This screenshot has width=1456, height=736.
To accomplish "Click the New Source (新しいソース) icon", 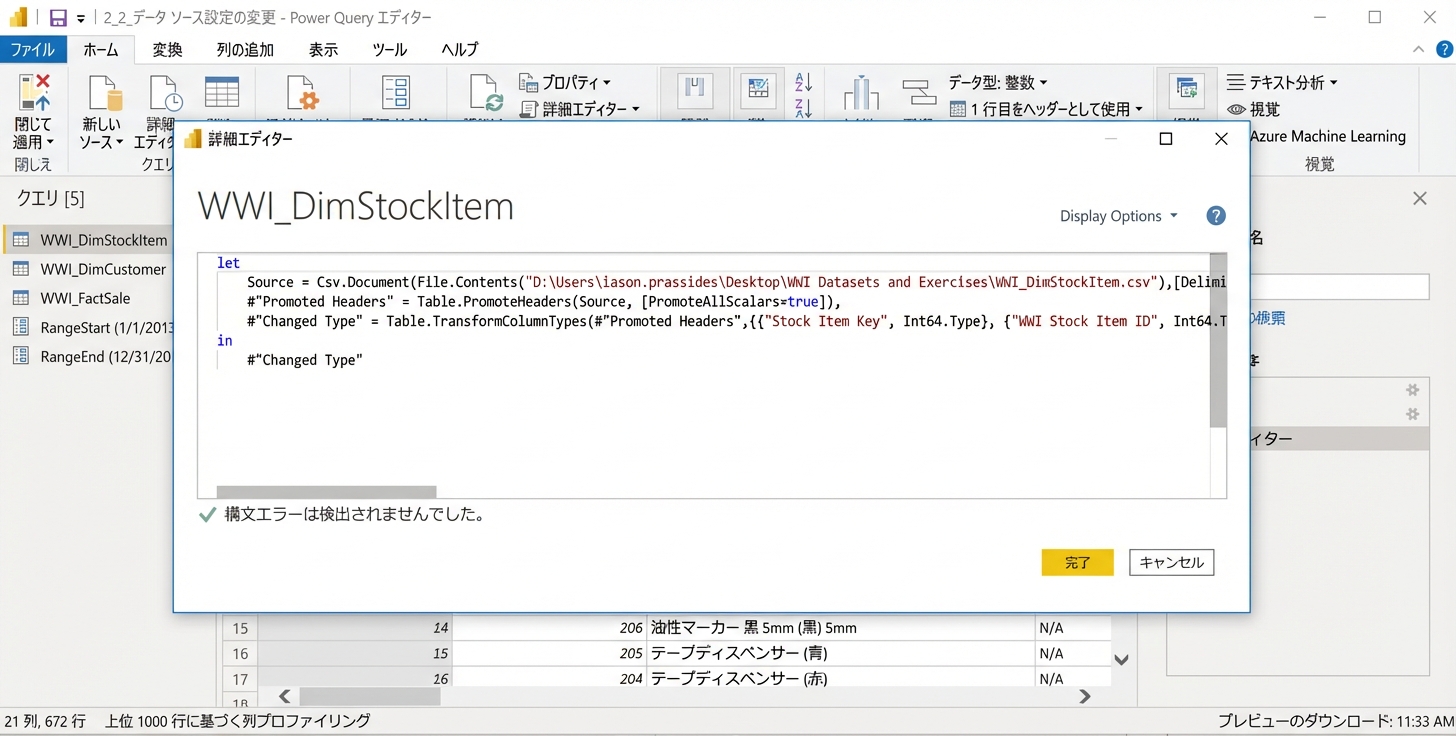I will coord(104,93).
